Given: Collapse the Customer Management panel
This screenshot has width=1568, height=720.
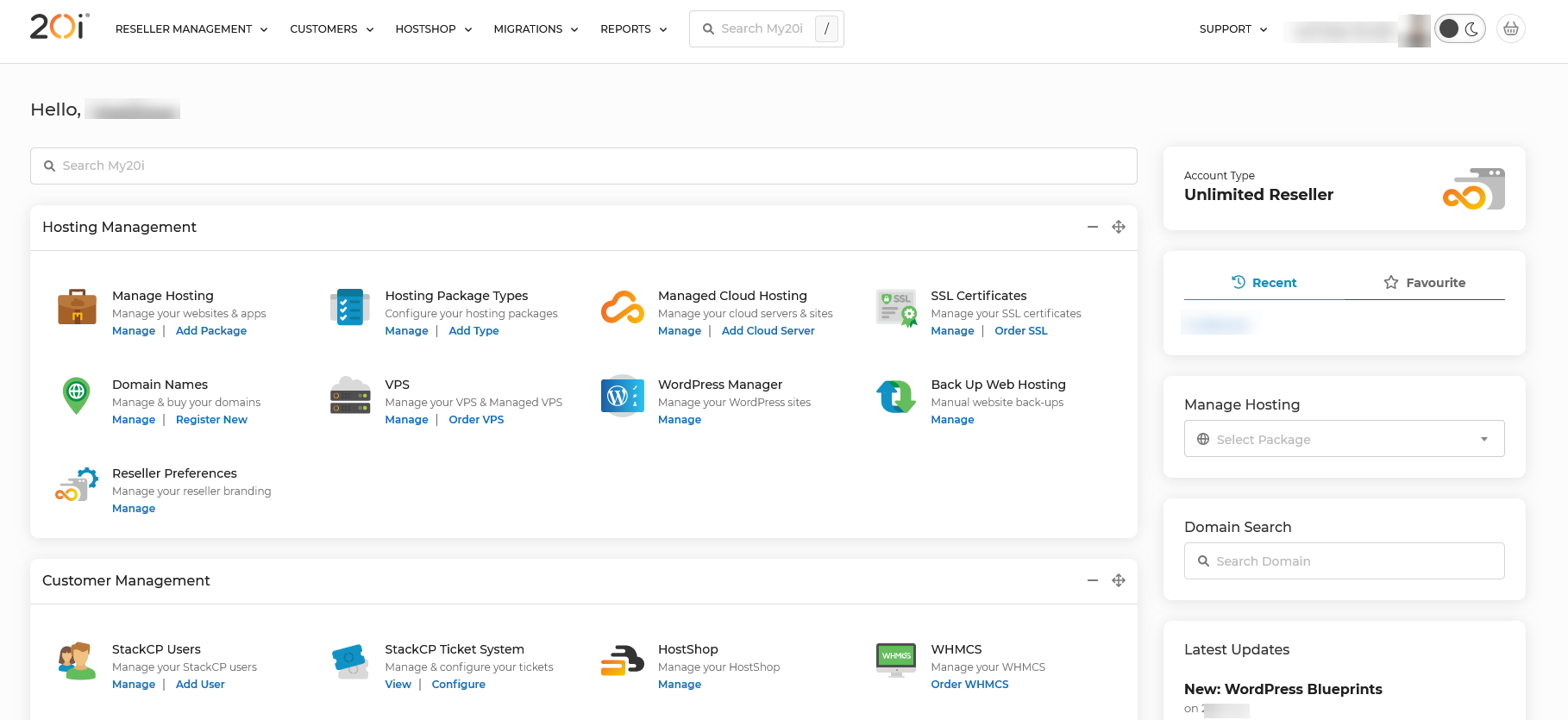Looking at the screenshot, I should [1093, 580].
